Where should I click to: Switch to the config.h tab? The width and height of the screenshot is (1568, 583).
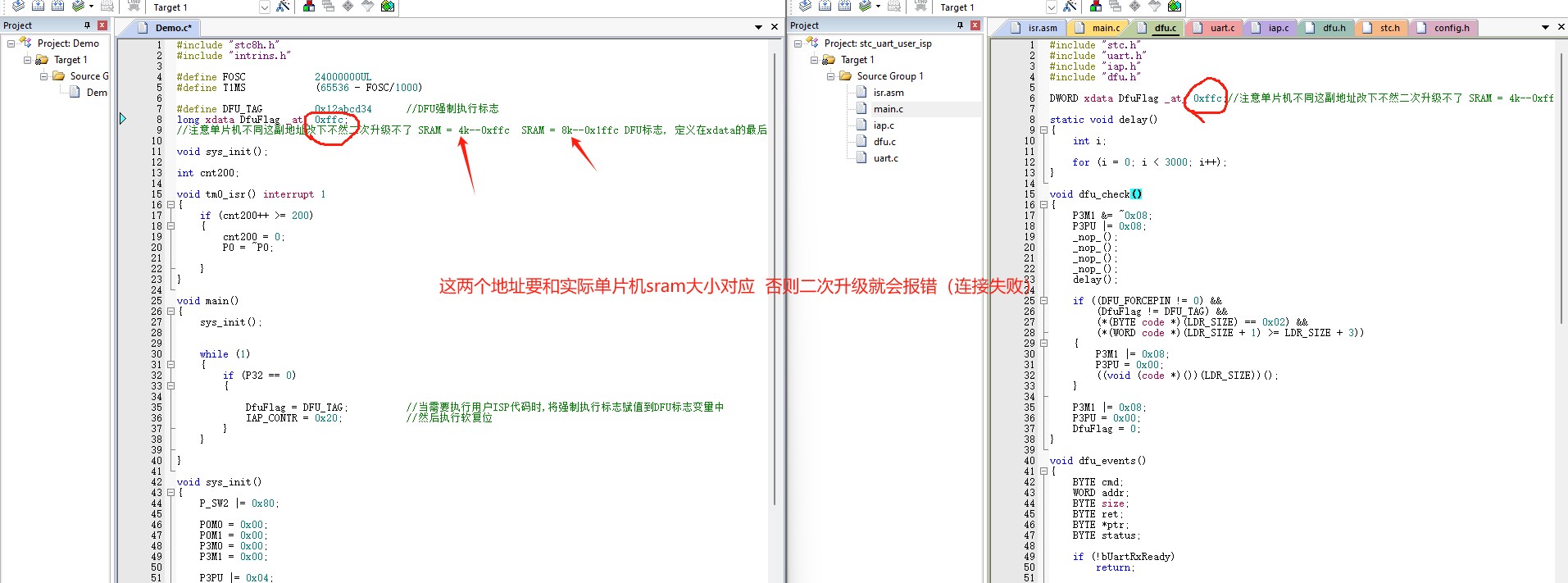pos(1443,28)
